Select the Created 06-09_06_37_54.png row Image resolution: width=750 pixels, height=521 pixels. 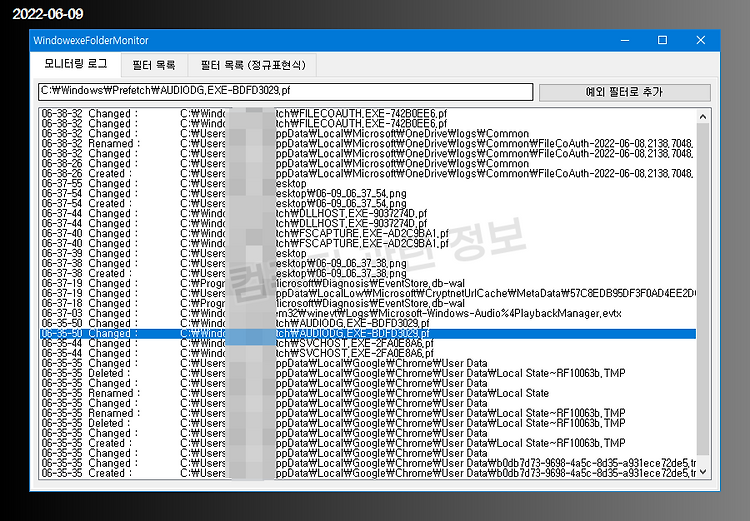[x=367, y=204]
